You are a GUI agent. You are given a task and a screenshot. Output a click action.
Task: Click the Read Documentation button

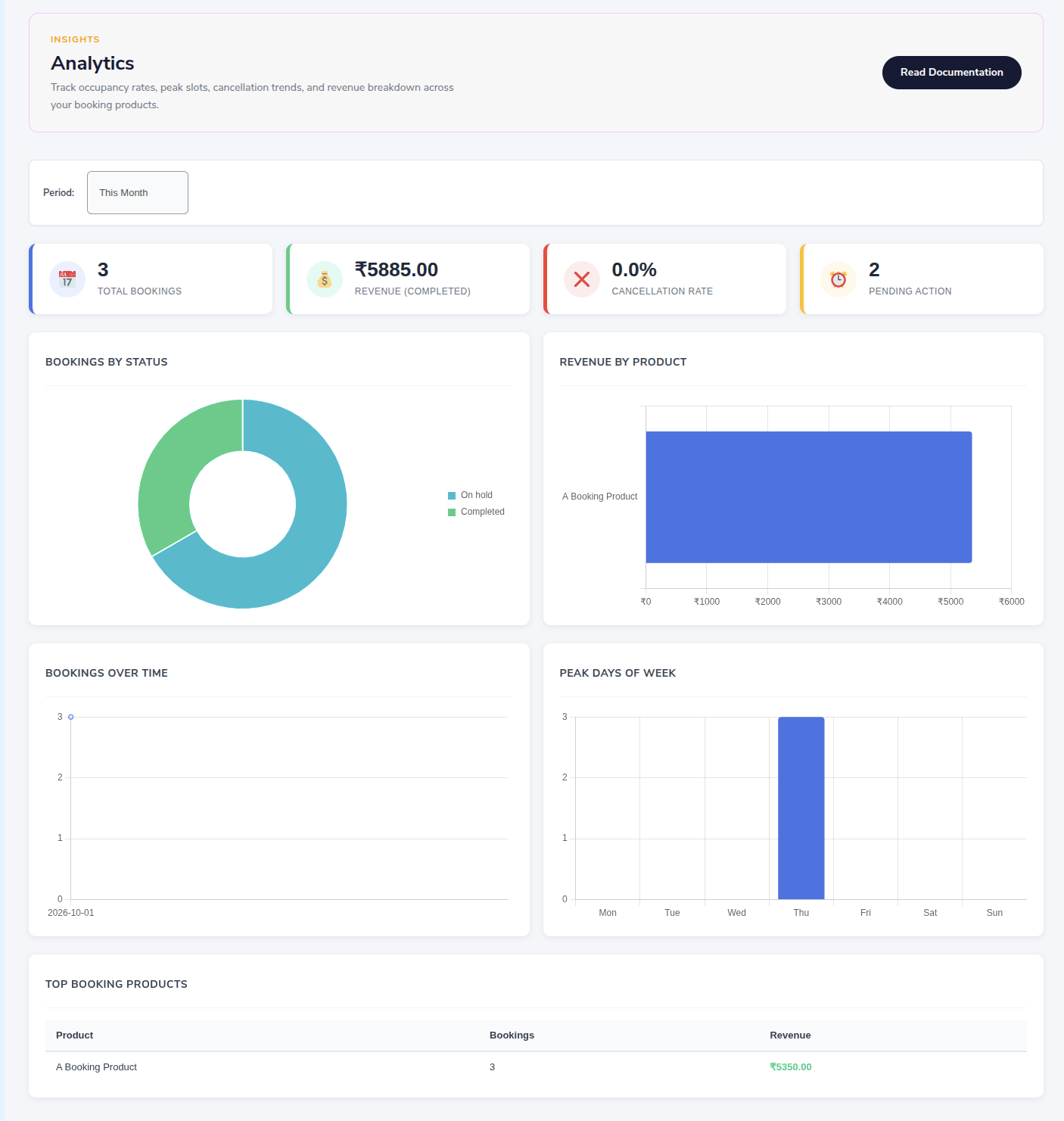coord(951,73)
